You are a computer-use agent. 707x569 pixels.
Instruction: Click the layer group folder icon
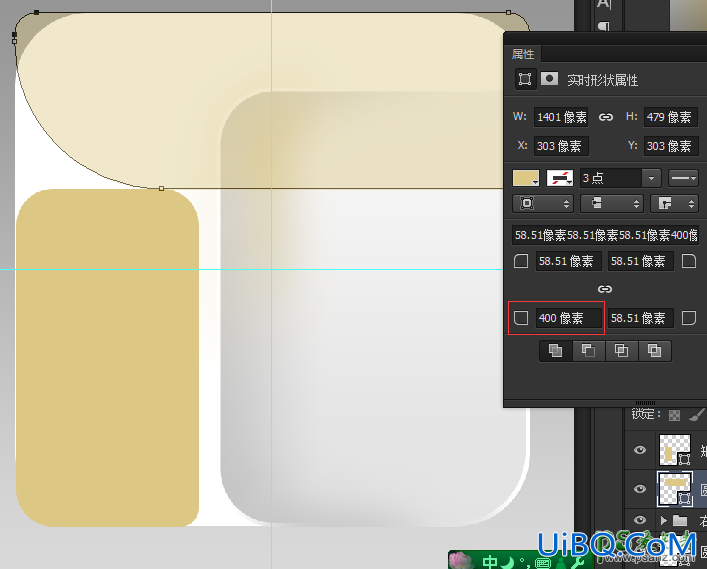[x=680, y=521]
